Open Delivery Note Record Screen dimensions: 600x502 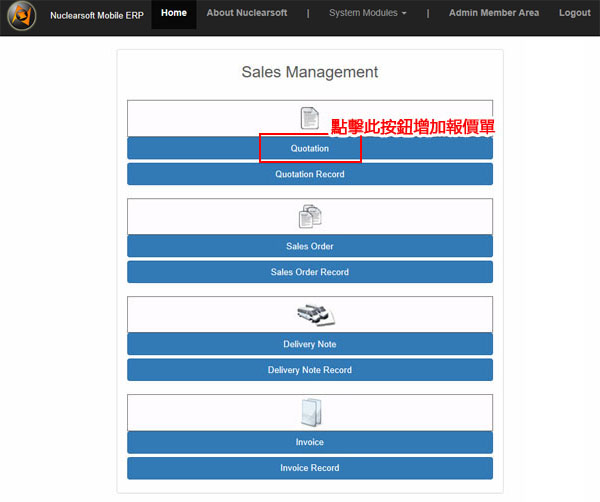pos(310,370)
